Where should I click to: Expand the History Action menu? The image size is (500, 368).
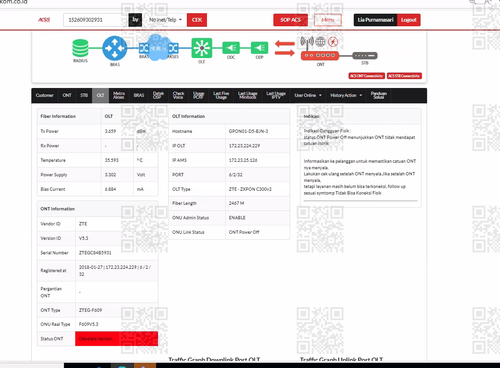346,95
